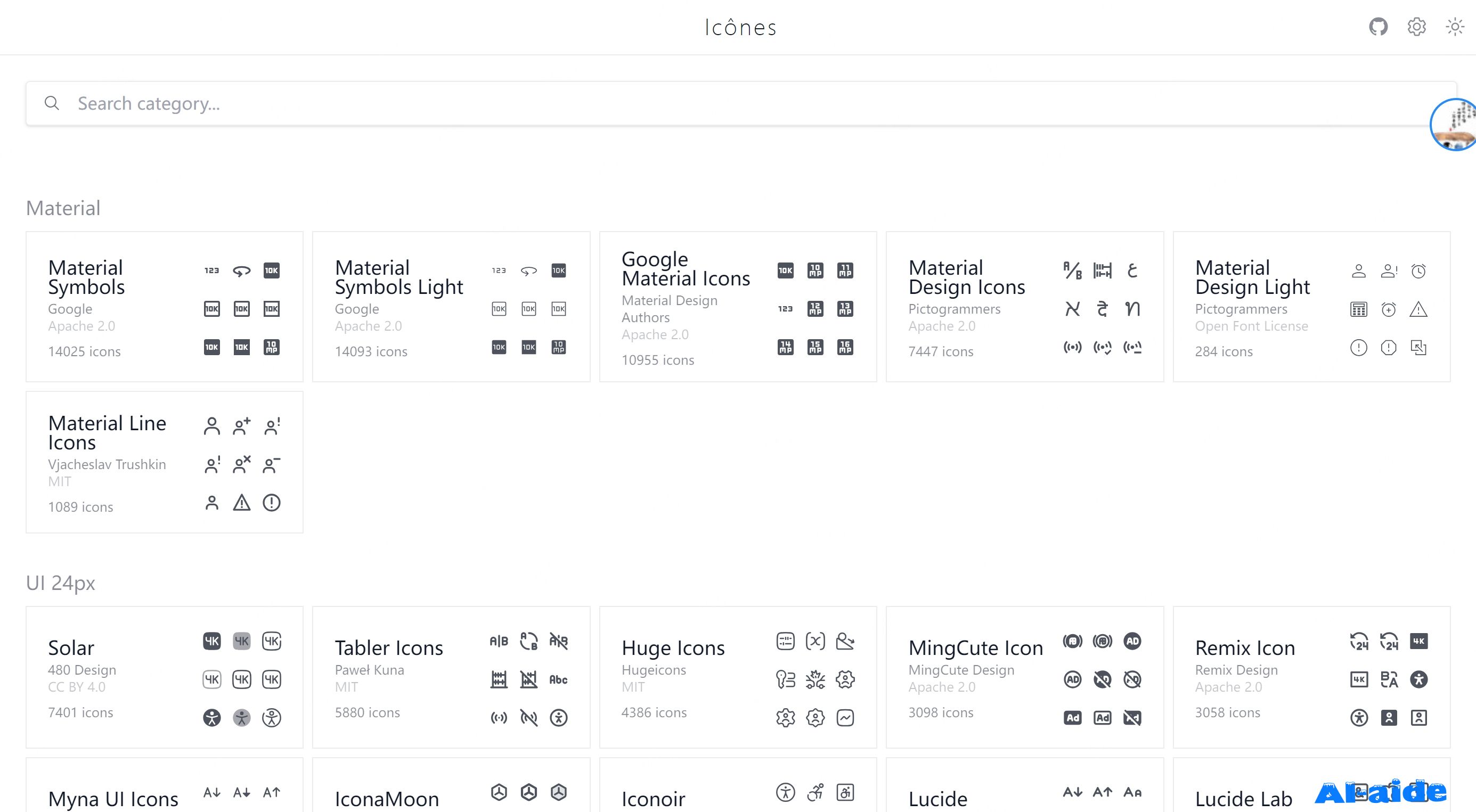Click the 10MP icon in Material Symbols
This screenshot has height=812, width=1476.
(x=272, y=347)
